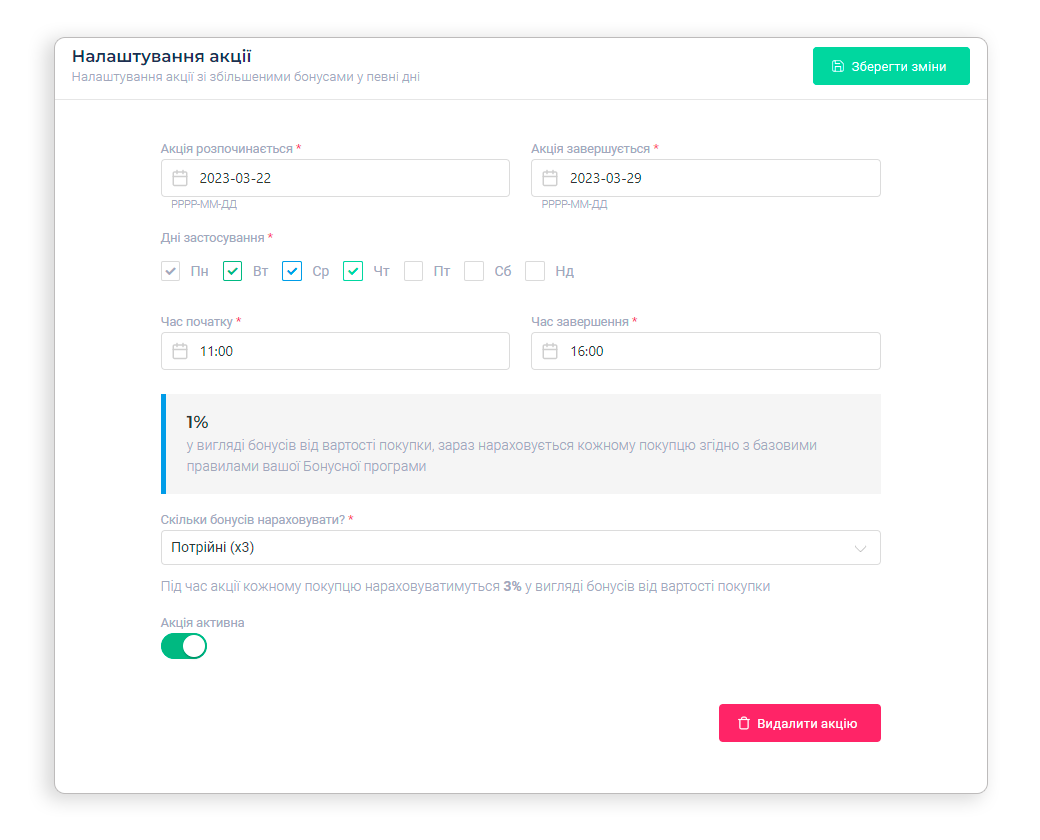Uncheck the Вт (Tuesday) checkbox

(x=232, y=271)
